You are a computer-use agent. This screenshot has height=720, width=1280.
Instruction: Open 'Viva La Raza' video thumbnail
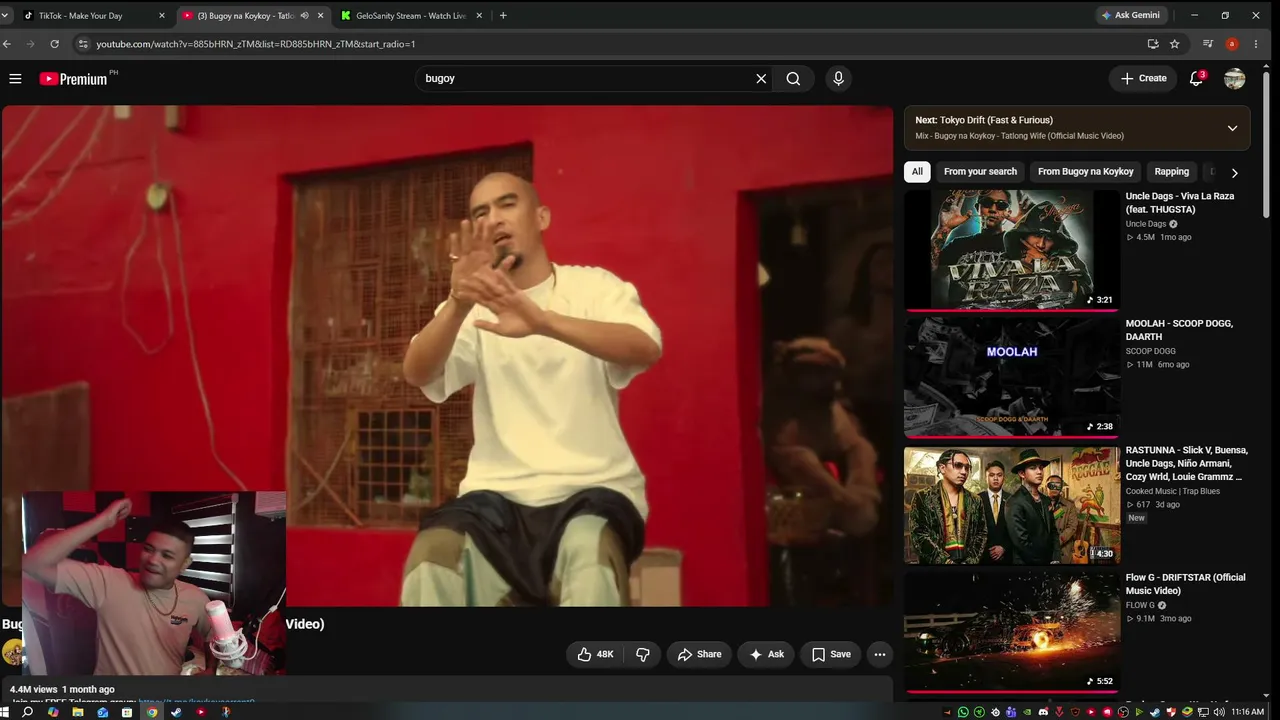[x=1011, y=250]
